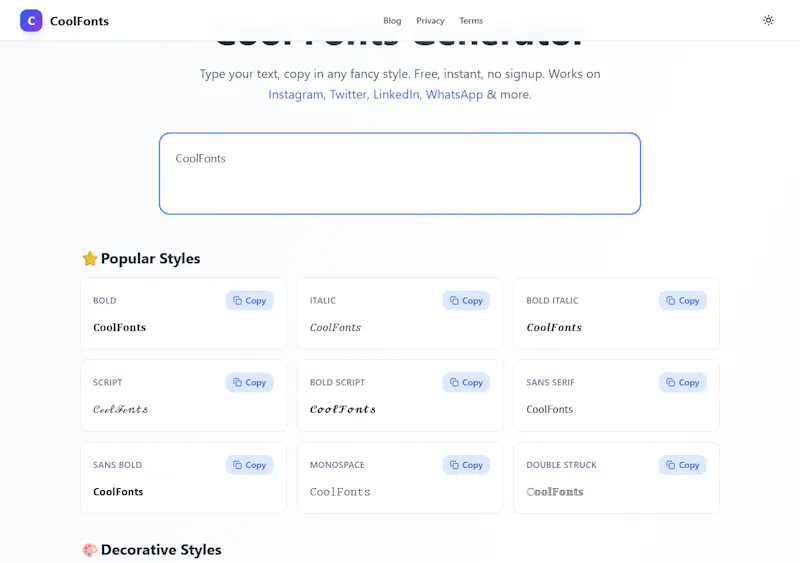Select the Double Struck CoolFonts preview text
Image resolution: width=800 pixels, height=563 pixels.
click(x=555, y=492)
